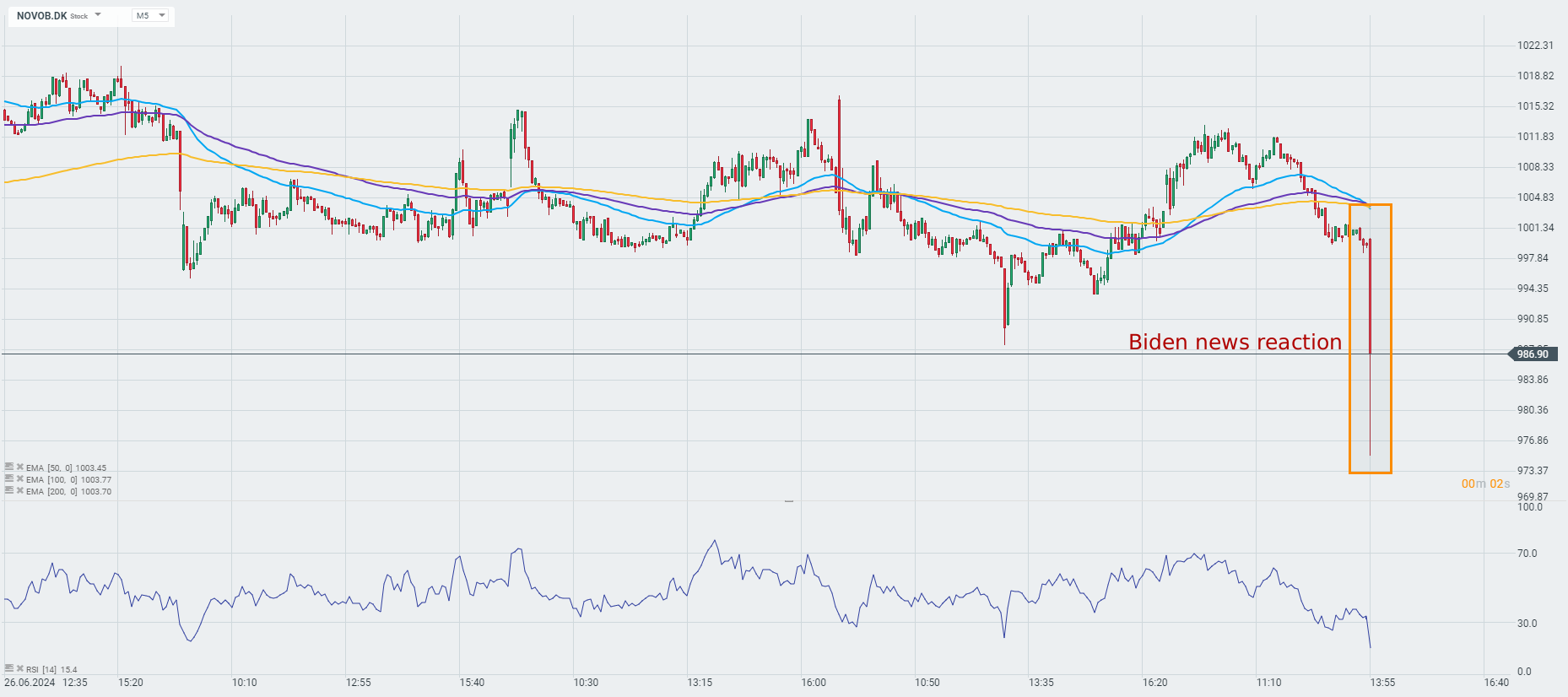Viewport: 1568px width, 697px height.
Task: Click the 13:15 time axis label
Action: [700, 683]
